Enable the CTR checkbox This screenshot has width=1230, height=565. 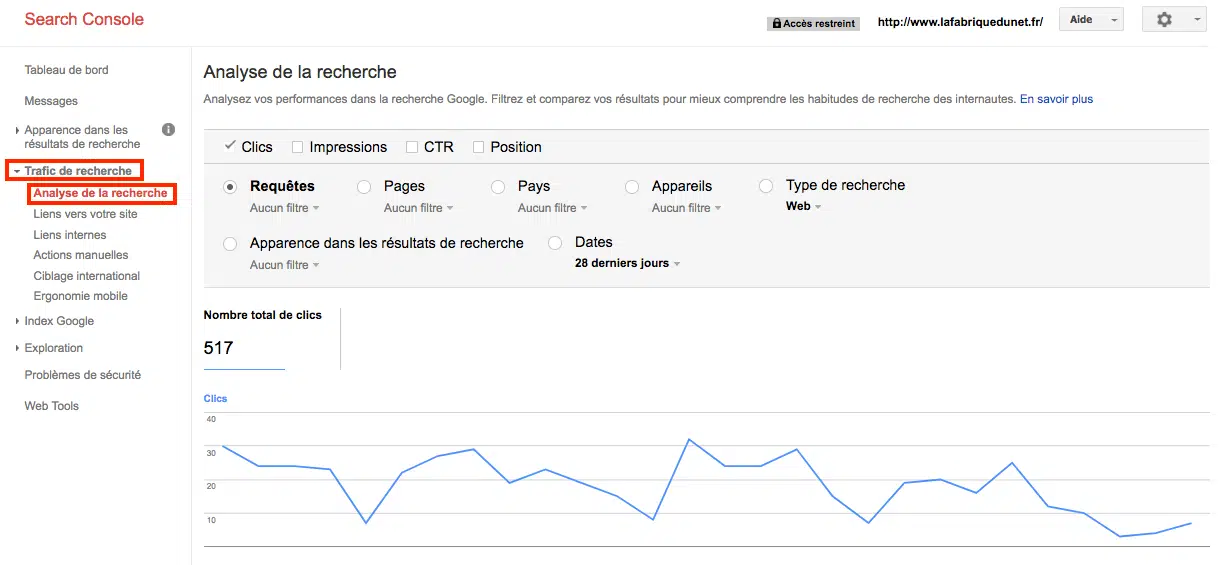[x=412, y=147]
